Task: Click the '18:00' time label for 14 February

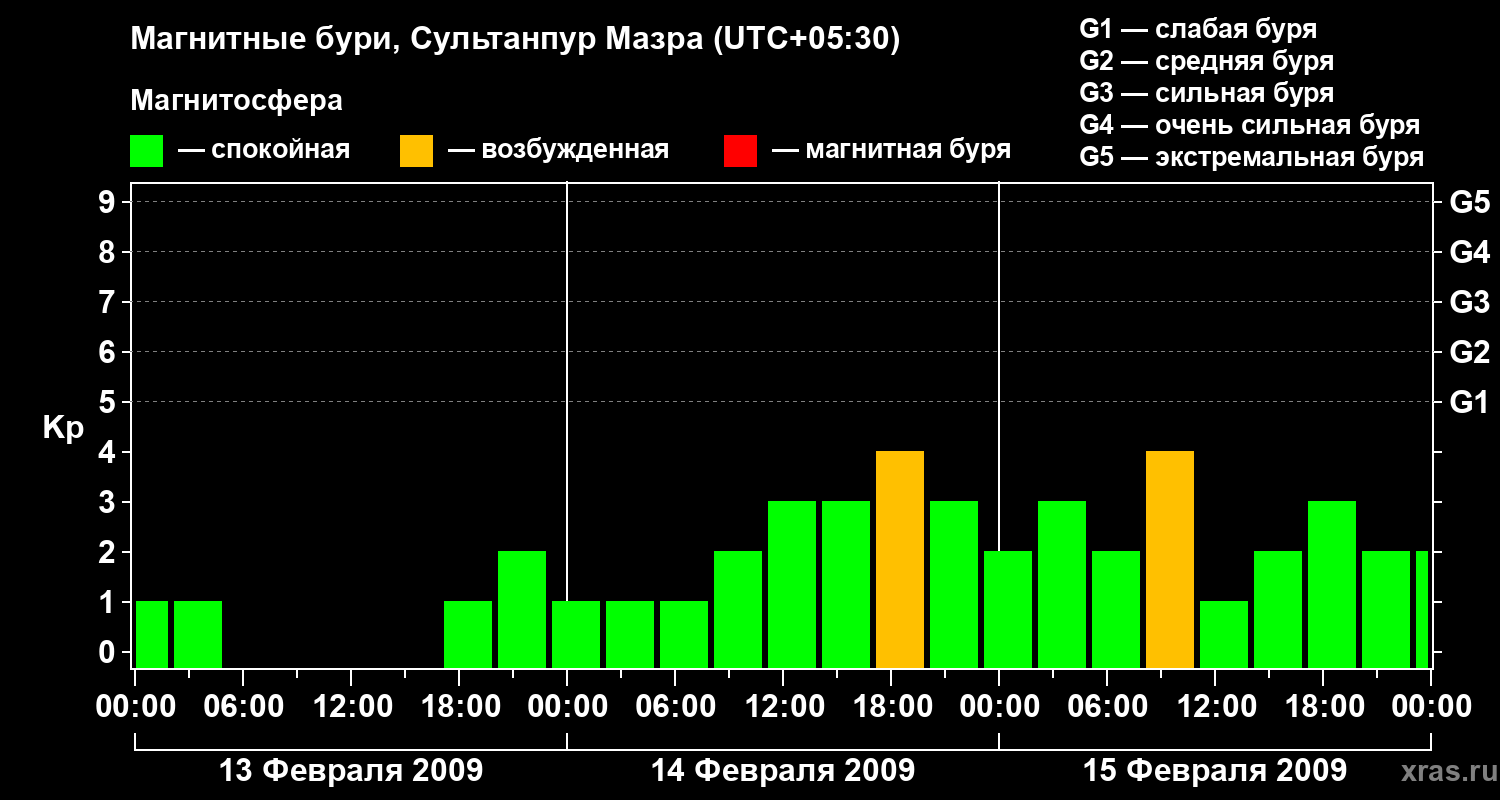Action: [891, 707]
